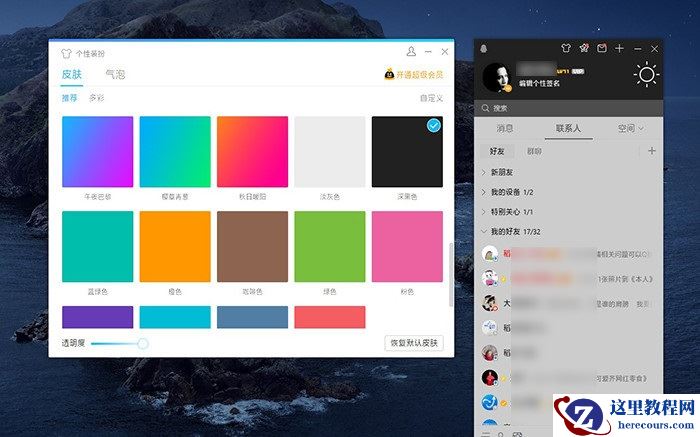700x437 pixels.
Task: Choose the cyan skin swatch in bottom row
Action: pyautogui.click(x=175, y=317)
